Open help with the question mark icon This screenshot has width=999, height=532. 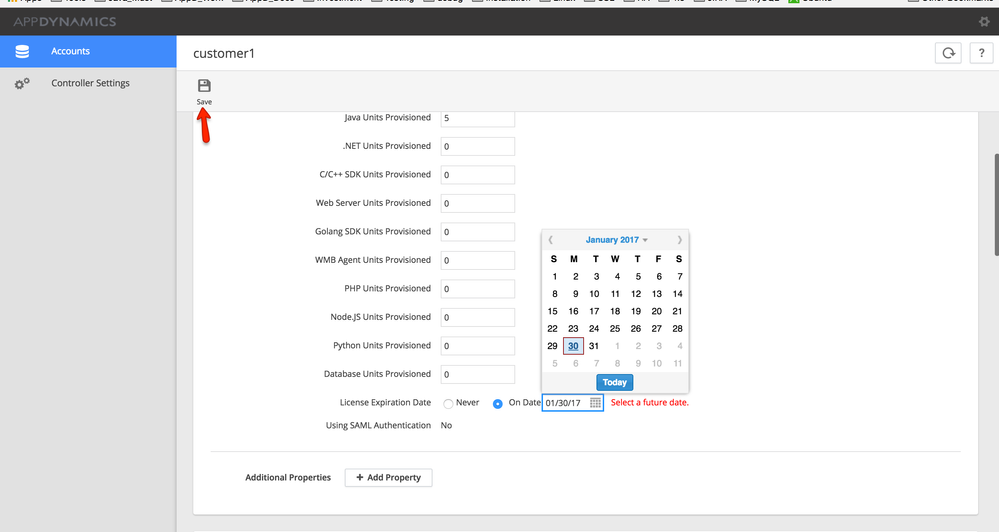point(979,53)
